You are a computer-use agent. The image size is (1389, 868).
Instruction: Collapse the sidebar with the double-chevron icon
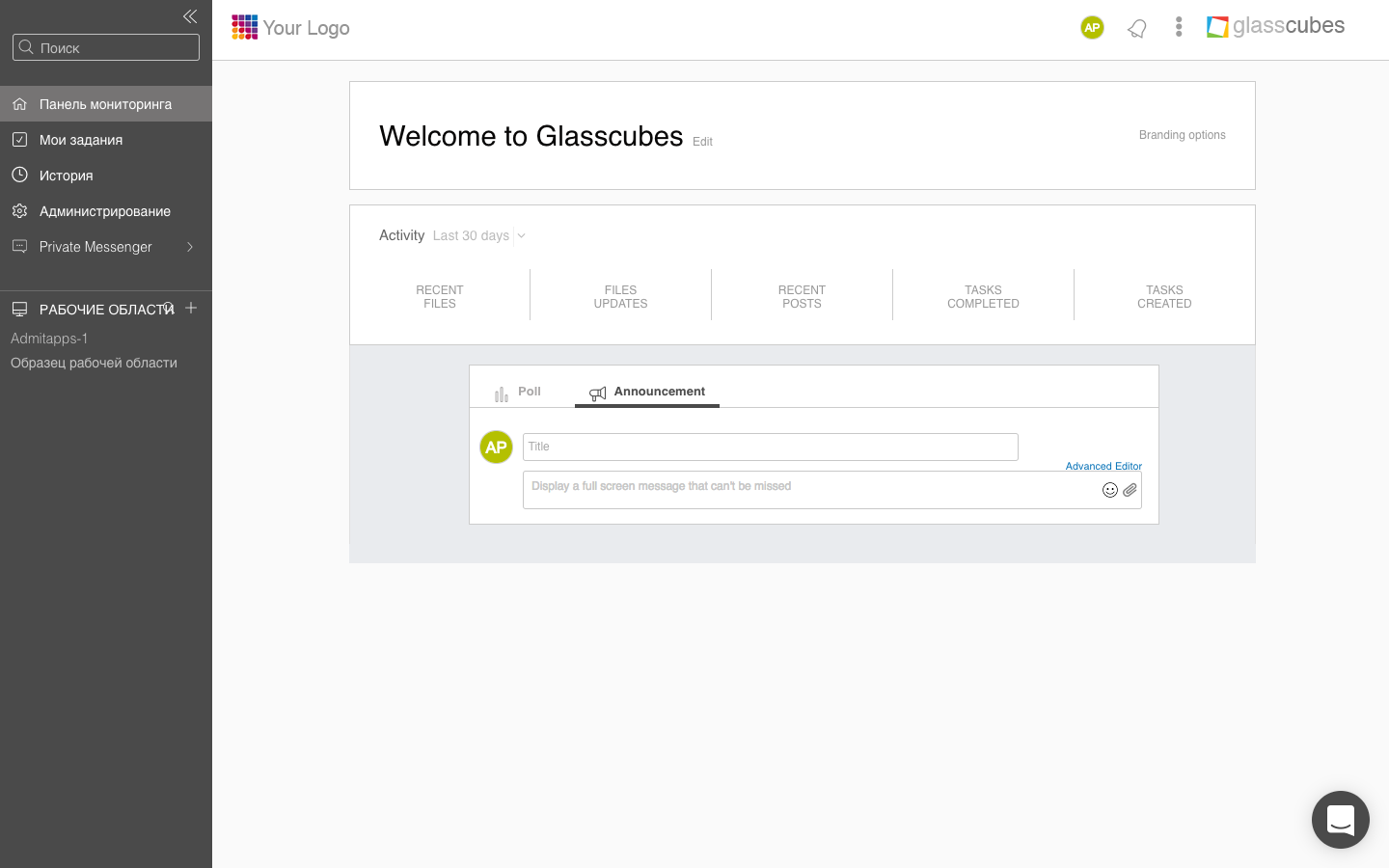190,16
